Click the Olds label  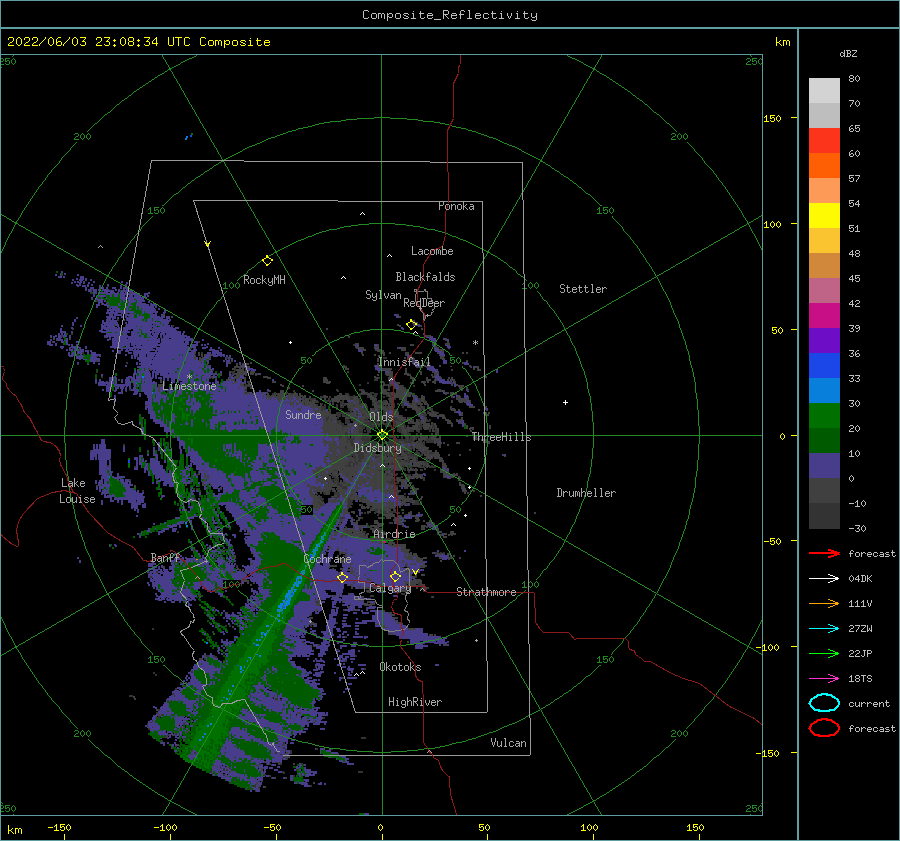point(381,417)
